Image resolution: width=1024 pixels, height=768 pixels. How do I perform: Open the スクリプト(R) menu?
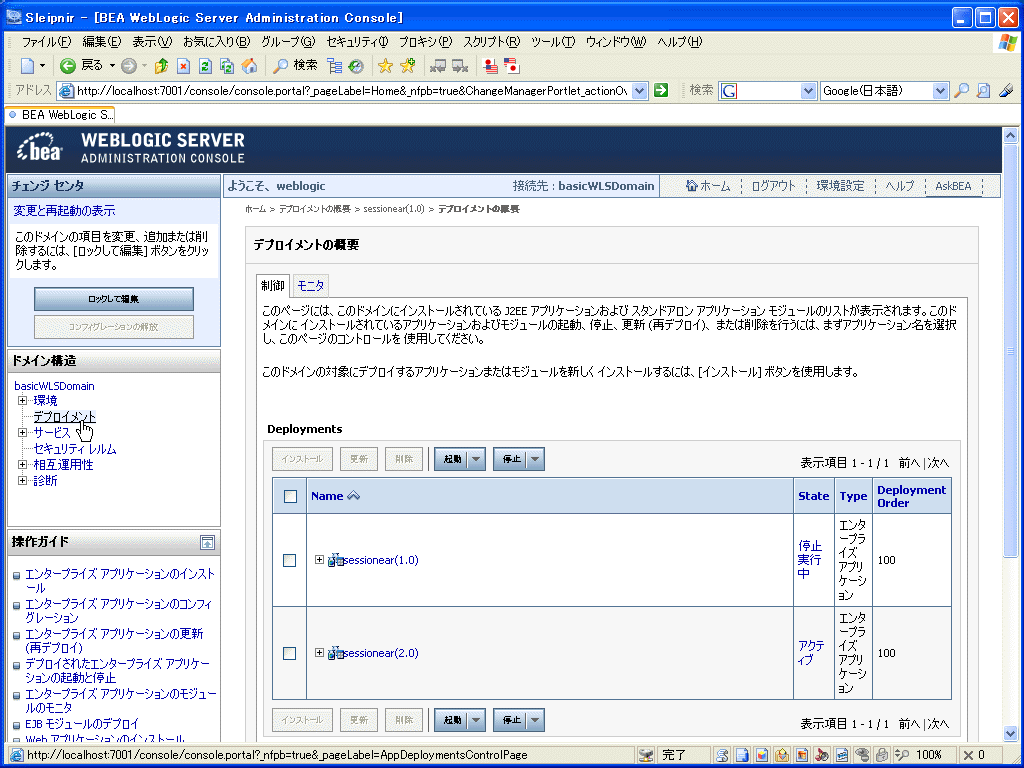[492, 42]
